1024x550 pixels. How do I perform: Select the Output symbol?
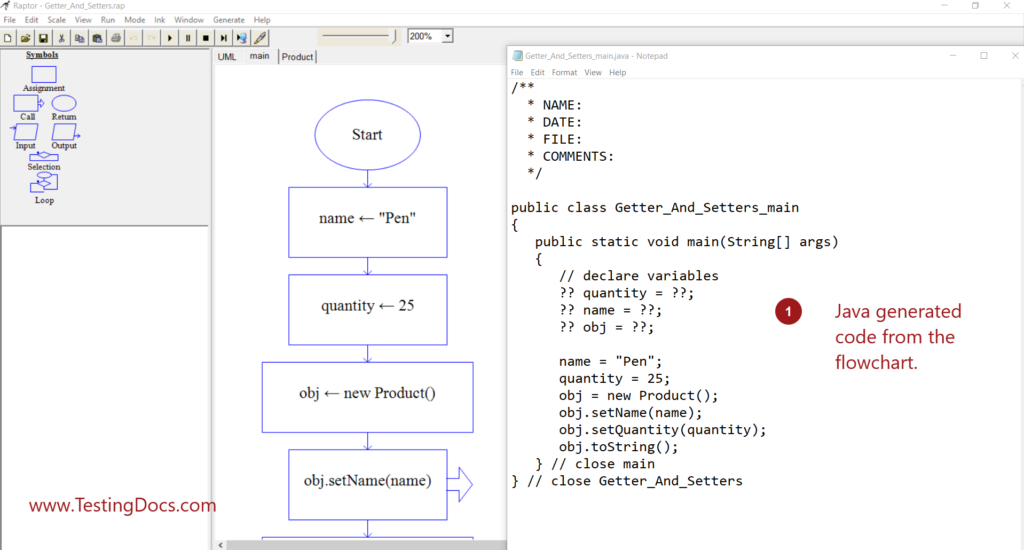[65, 132]
